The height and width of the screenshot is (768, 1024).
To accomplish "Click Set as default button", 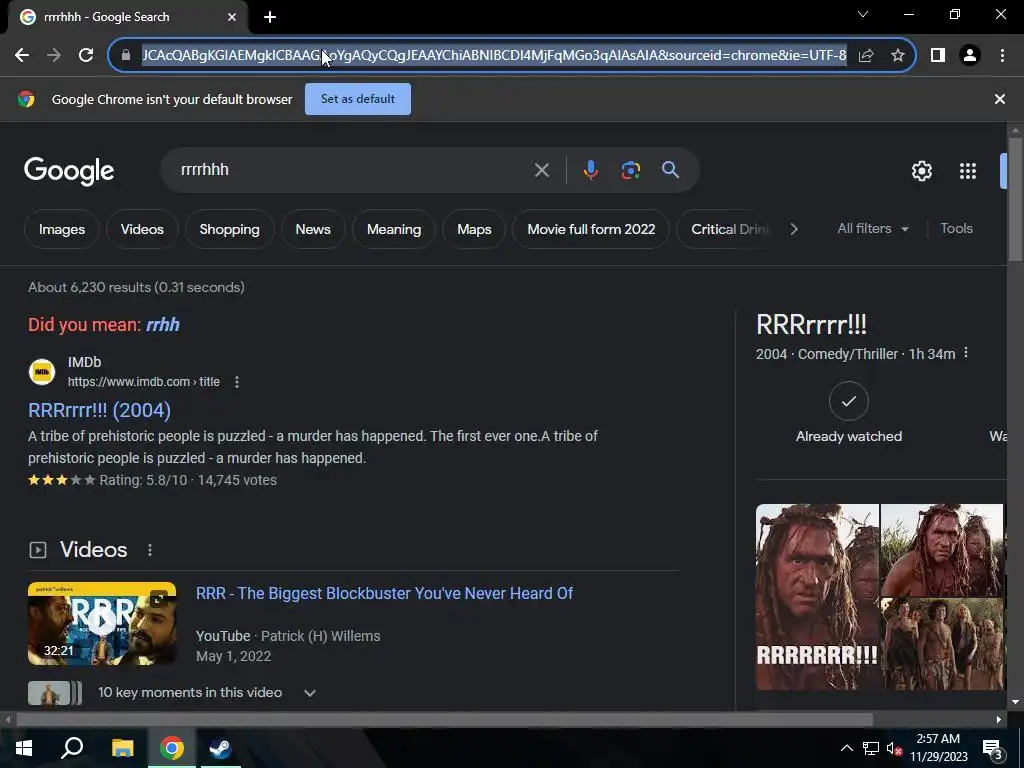I will (358, 99).
